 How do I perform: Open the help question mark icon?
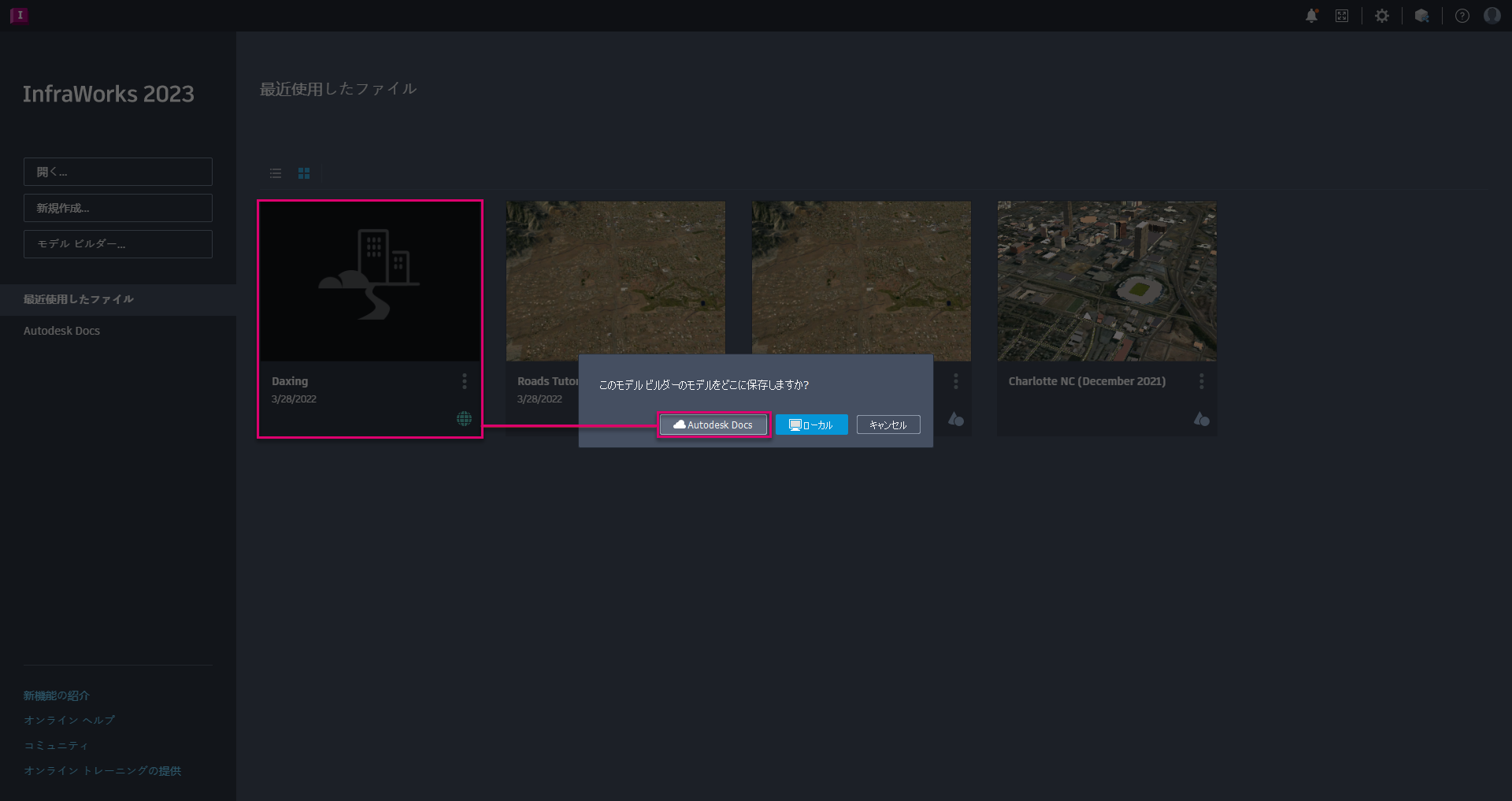(x=1462, y=16)
